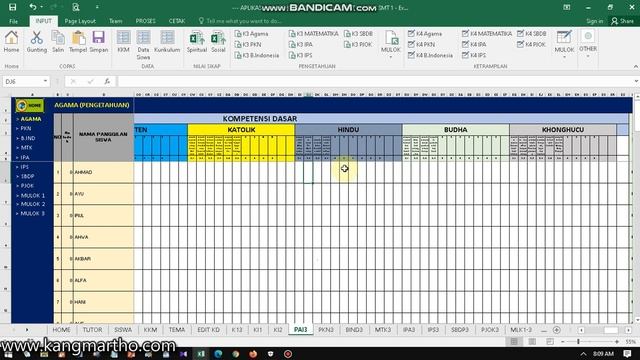Screen dimensions: 640x360
Task: Click the Simpan floppy disk icon
Action: [98, 37]
